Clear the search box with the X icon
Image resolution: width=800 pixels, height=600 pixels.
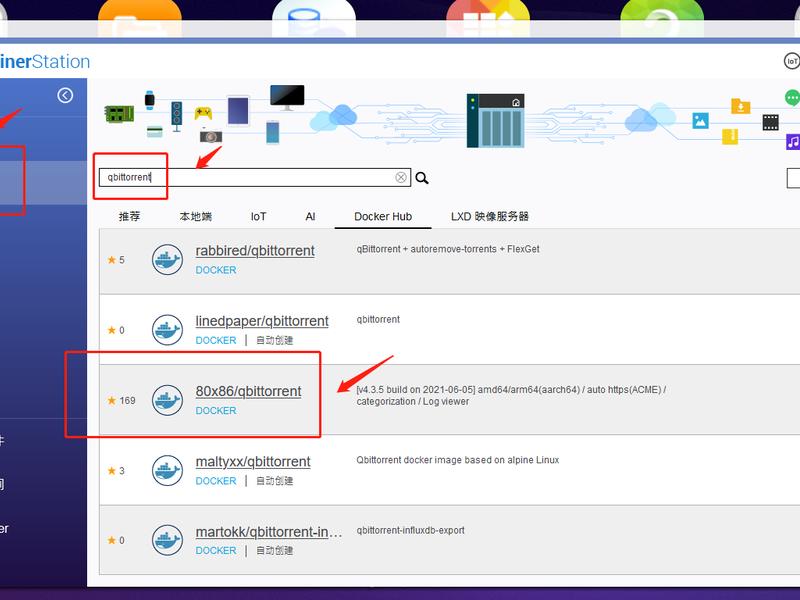coord(401,177)
